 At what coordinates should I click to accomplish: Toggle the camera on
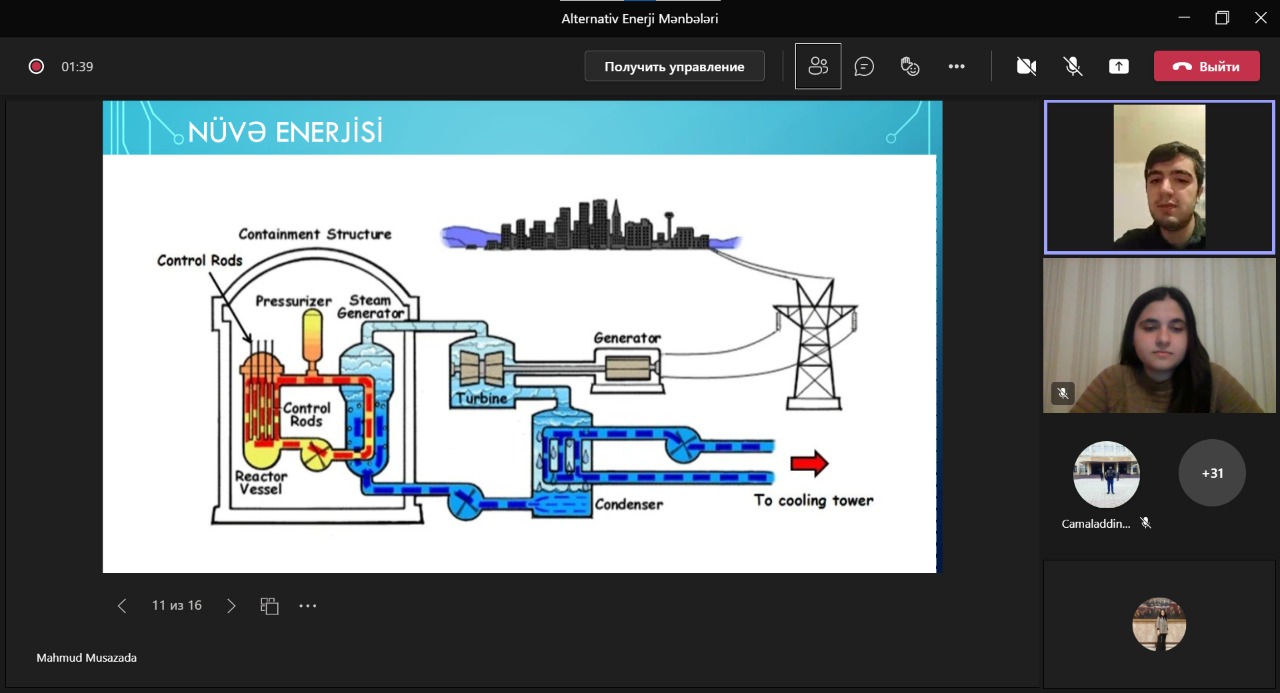(x=1025, y=66)
